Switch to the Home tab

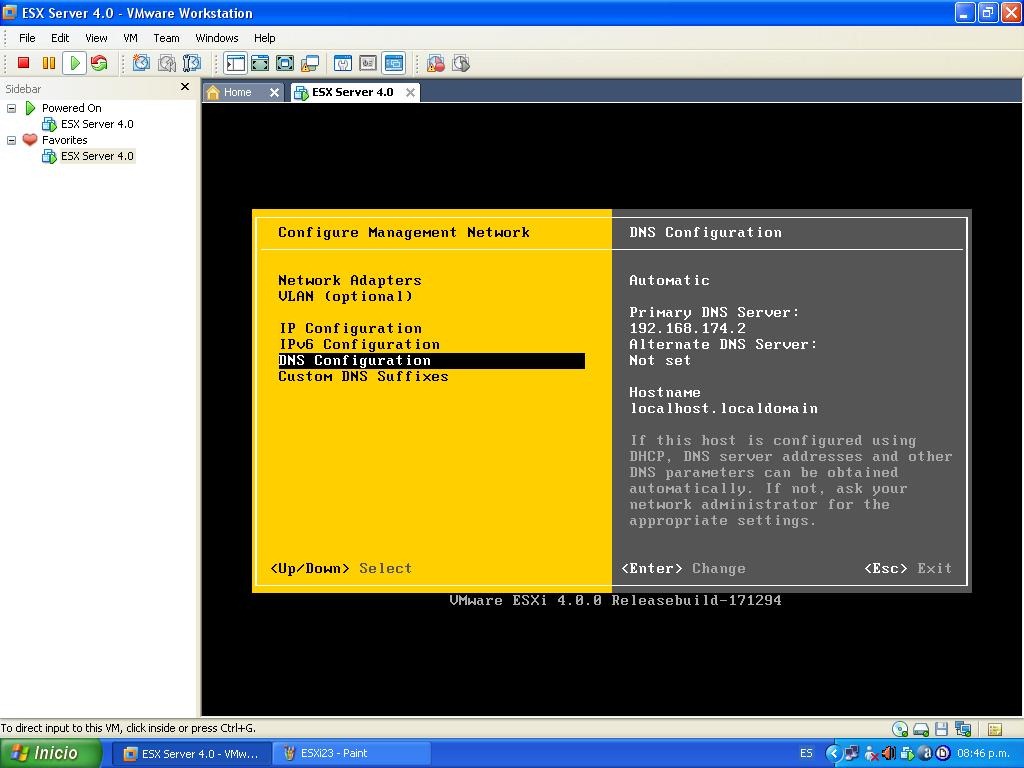tap(237, 92)
